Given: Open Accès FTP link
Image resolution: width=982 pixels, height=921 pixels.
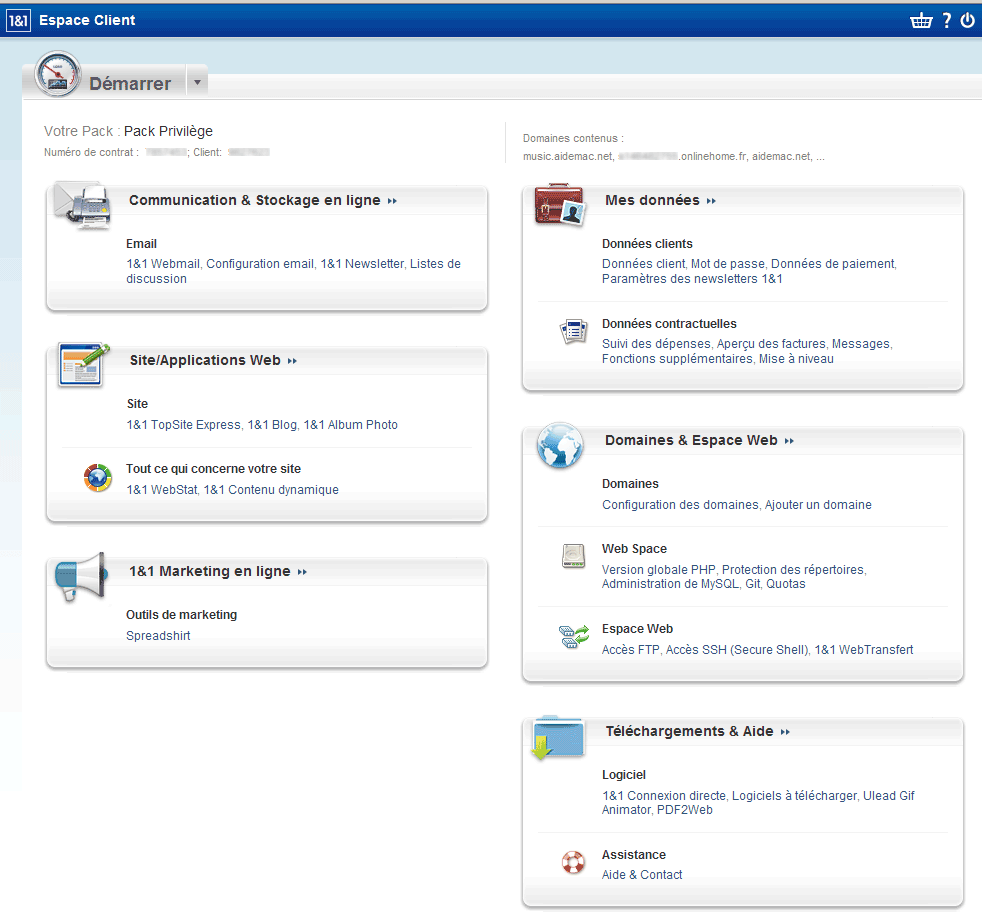Looking at the screenshot, I should tap(631, 651).
